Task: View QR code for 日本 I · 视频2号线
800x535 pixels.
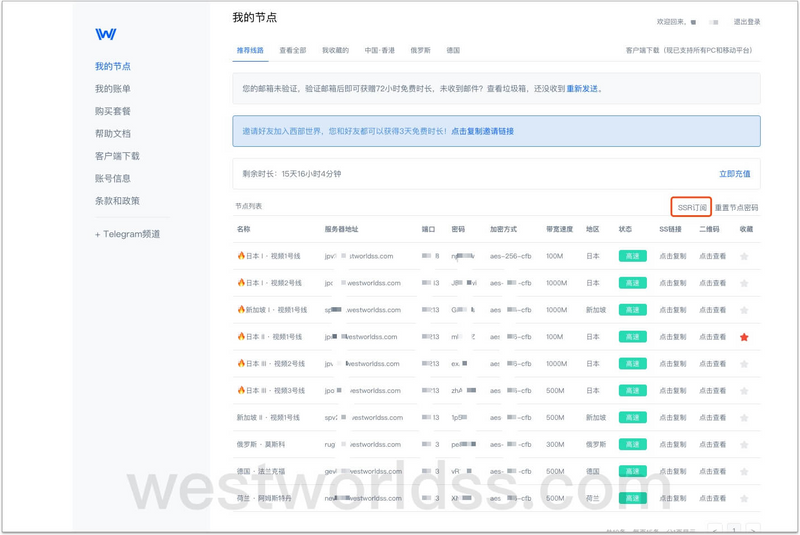Action: coord(712,283)
